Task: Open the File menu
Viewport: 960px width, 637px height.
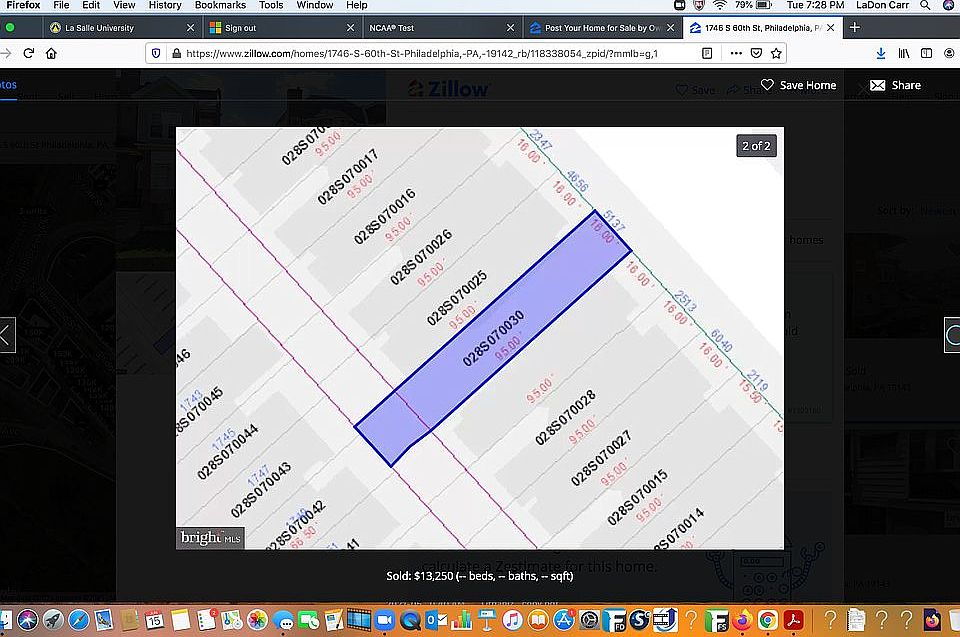Action: [x=61, y=6]
